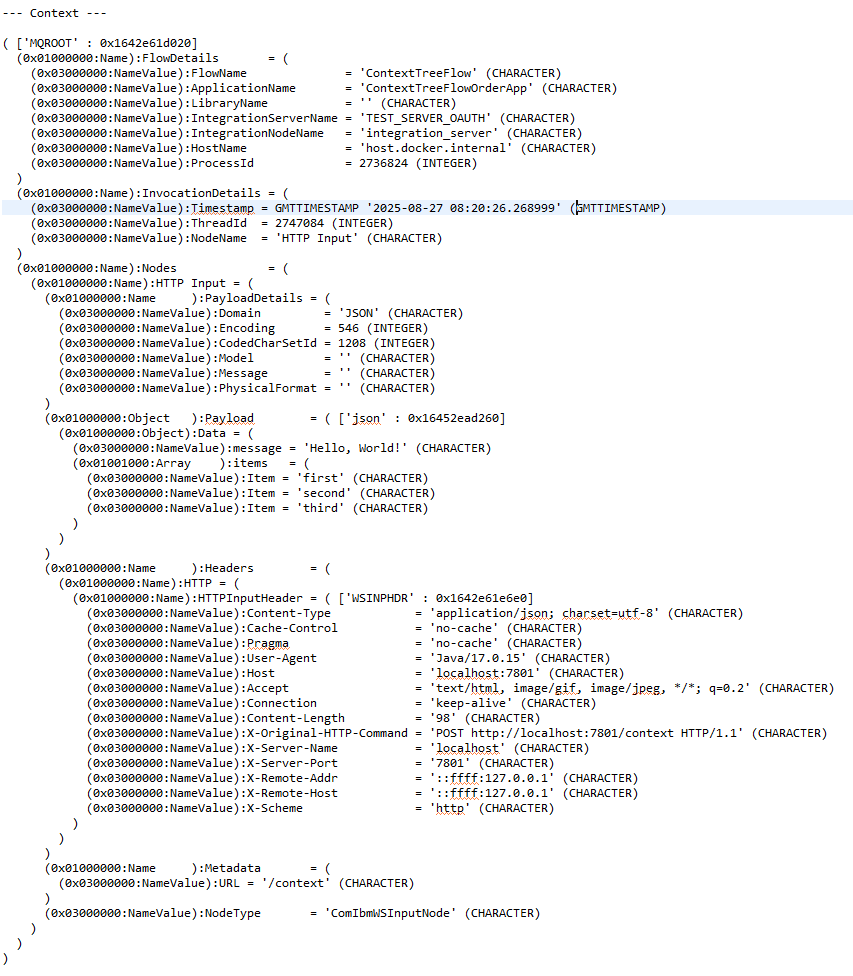Click the Content-Length value '98'
The image size is (853, 976).
point(443,718)
